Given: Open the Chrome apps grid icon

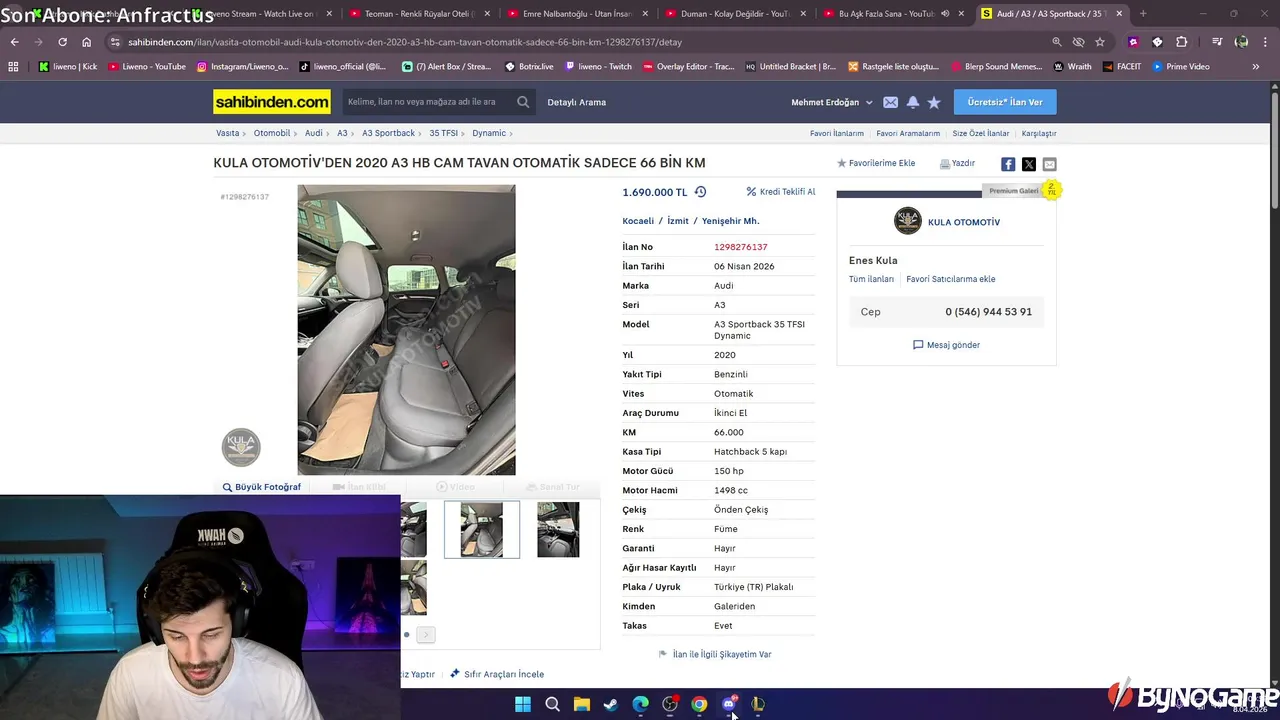Looking at the screenshot, I should (x=13, y=66).
